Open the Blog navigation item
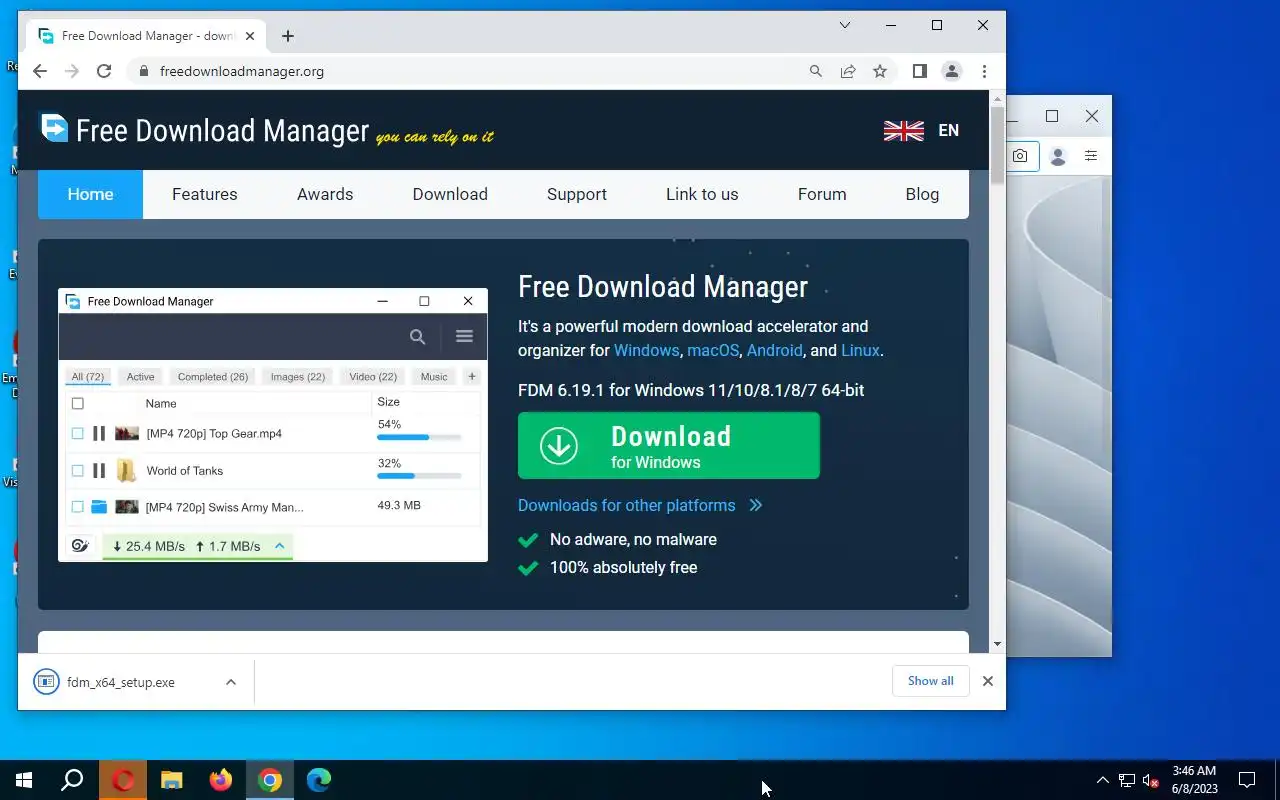 point(922,194)
